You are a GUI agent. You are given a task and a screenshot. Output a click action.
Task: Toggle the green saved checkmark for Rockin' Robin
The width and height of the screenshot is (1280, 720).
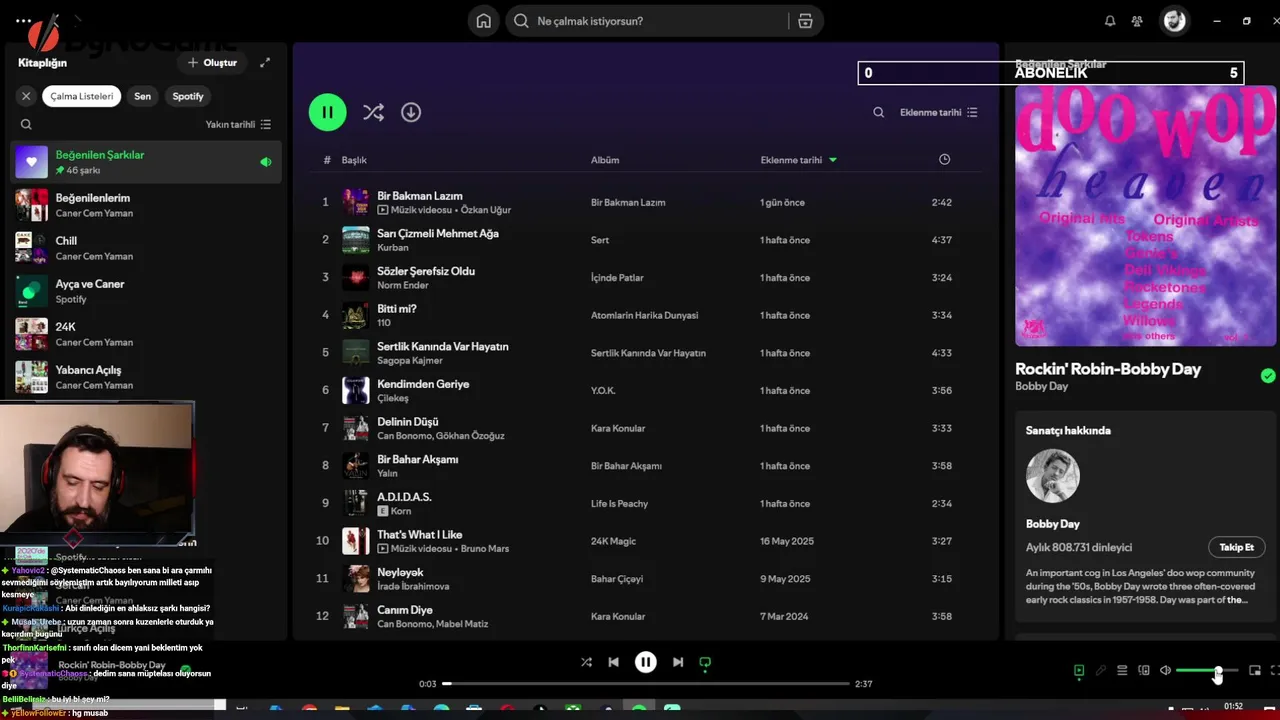1268,376
